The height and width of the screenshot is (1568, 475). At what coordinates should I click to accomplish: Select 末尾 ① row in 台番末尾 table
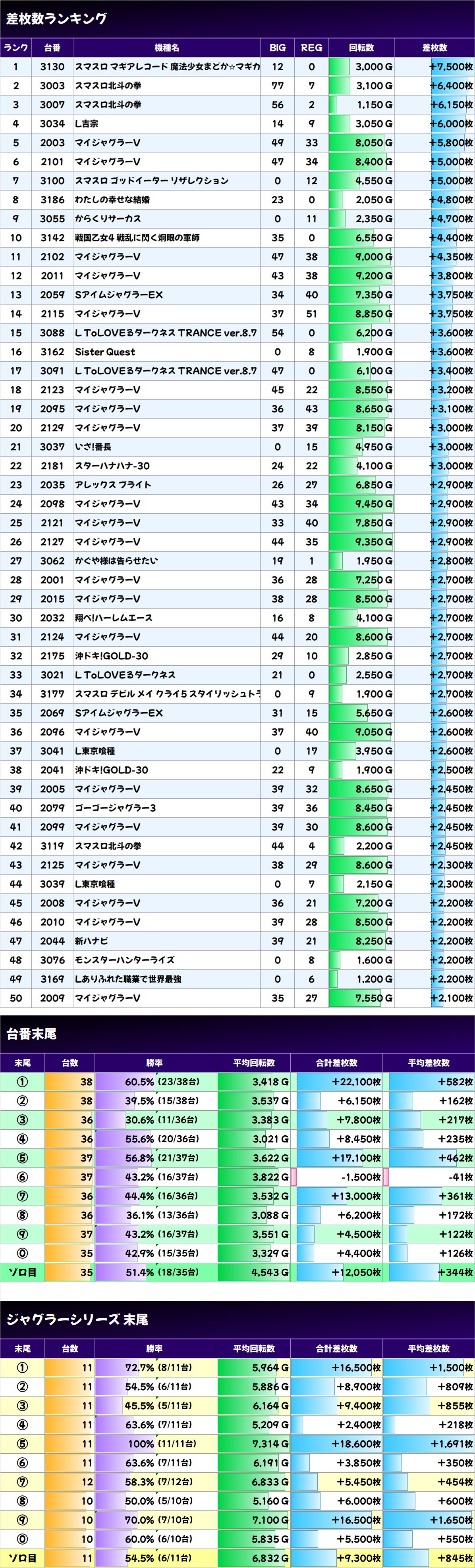point(237,1082)
